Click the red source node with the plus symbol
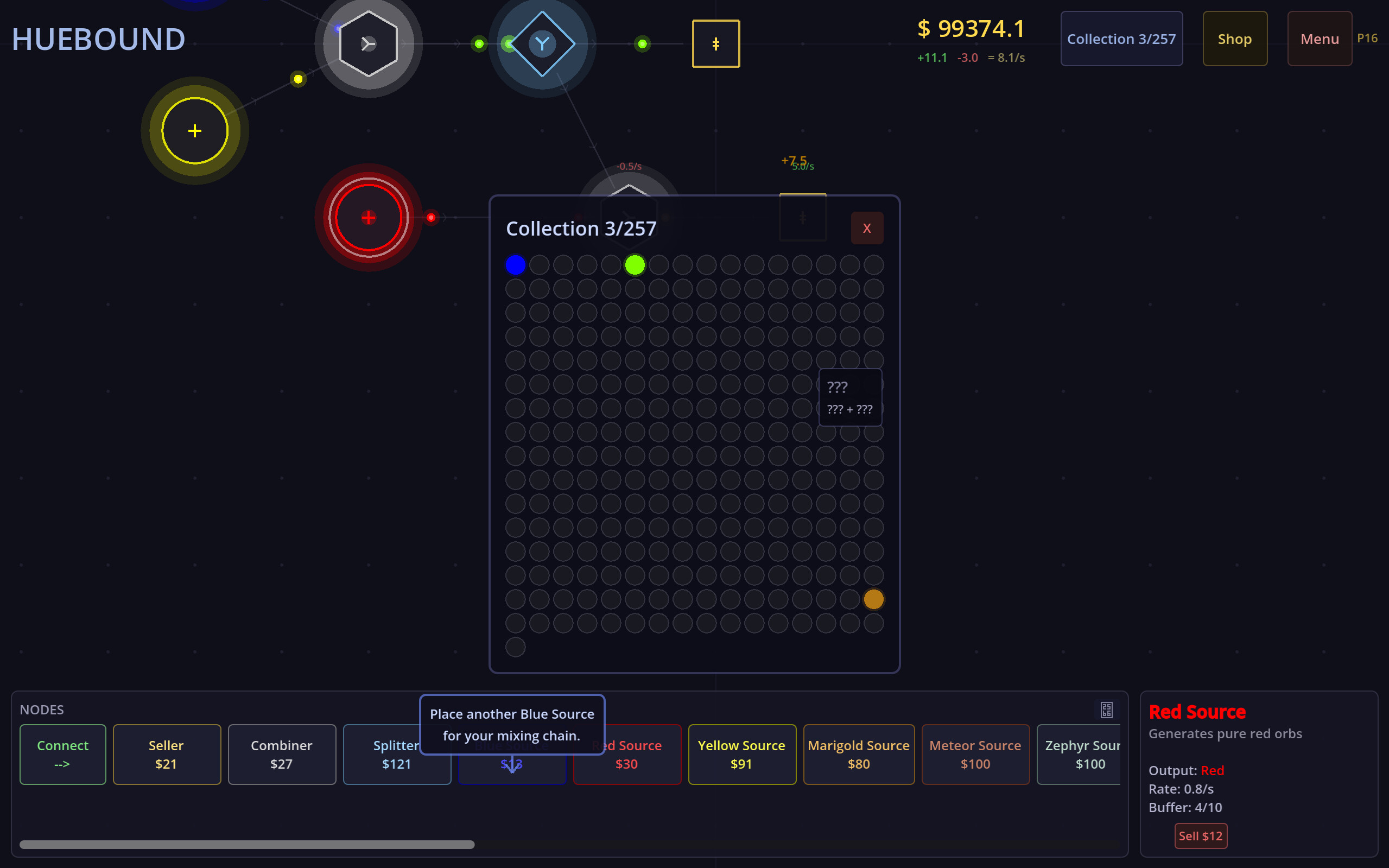 point(367,217)
